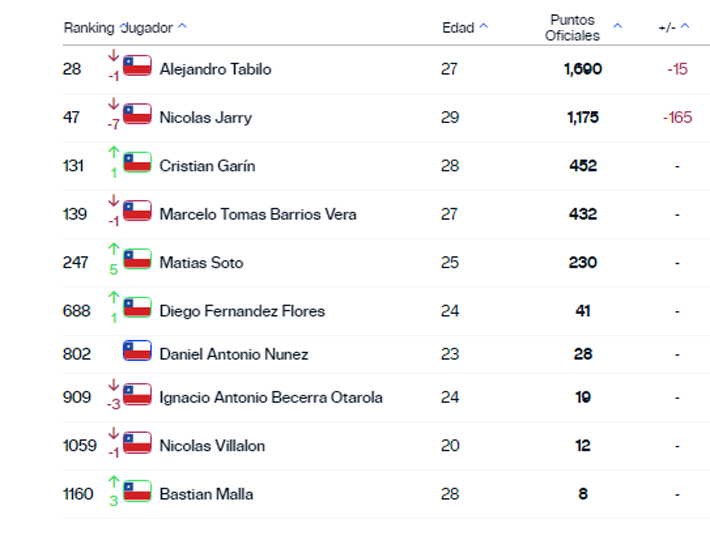The height and width of the screenshot is (544, 710).
Task: Click the Chile flag beside Alejandro Tabilo
Action: (137, 67)
